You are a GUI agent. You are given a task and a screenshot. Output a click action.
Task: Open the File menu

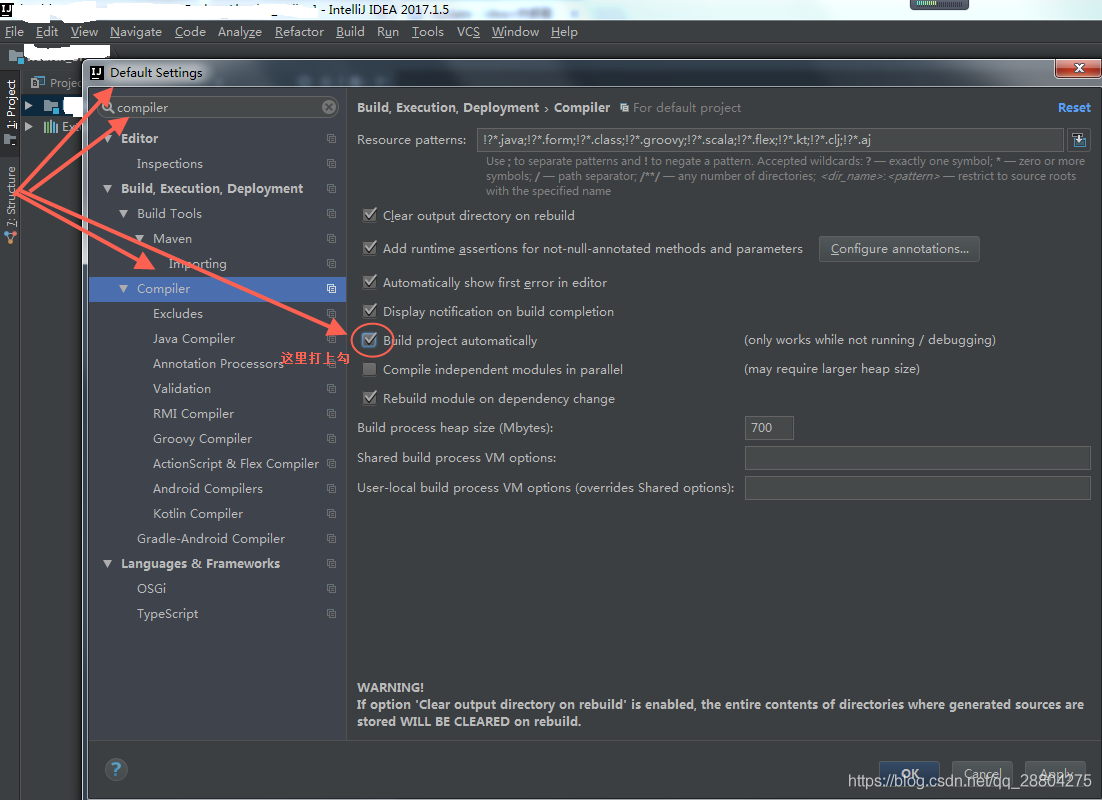(14, 32)
